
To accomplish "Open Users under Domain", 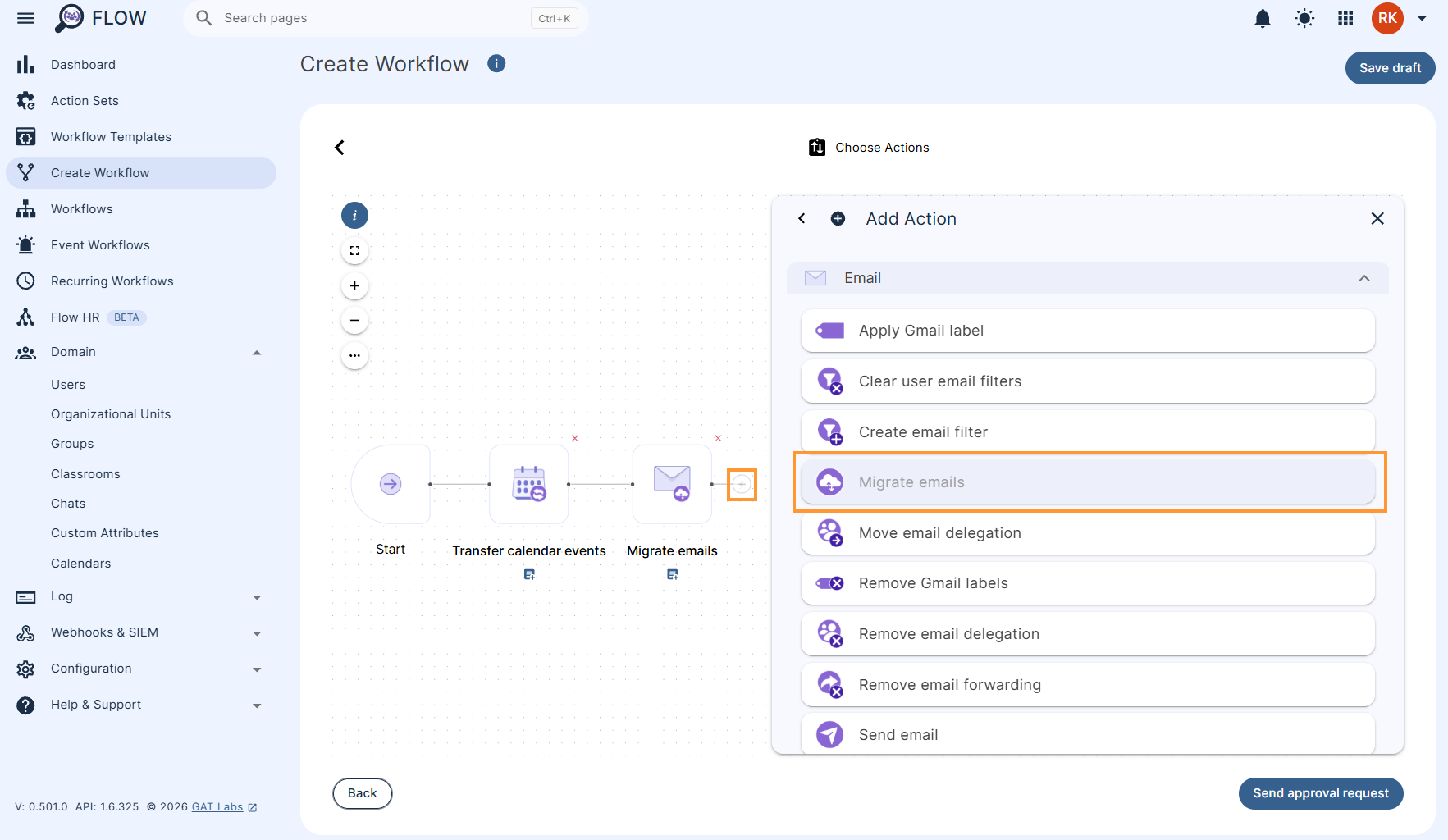I will (x=68, y=385).
